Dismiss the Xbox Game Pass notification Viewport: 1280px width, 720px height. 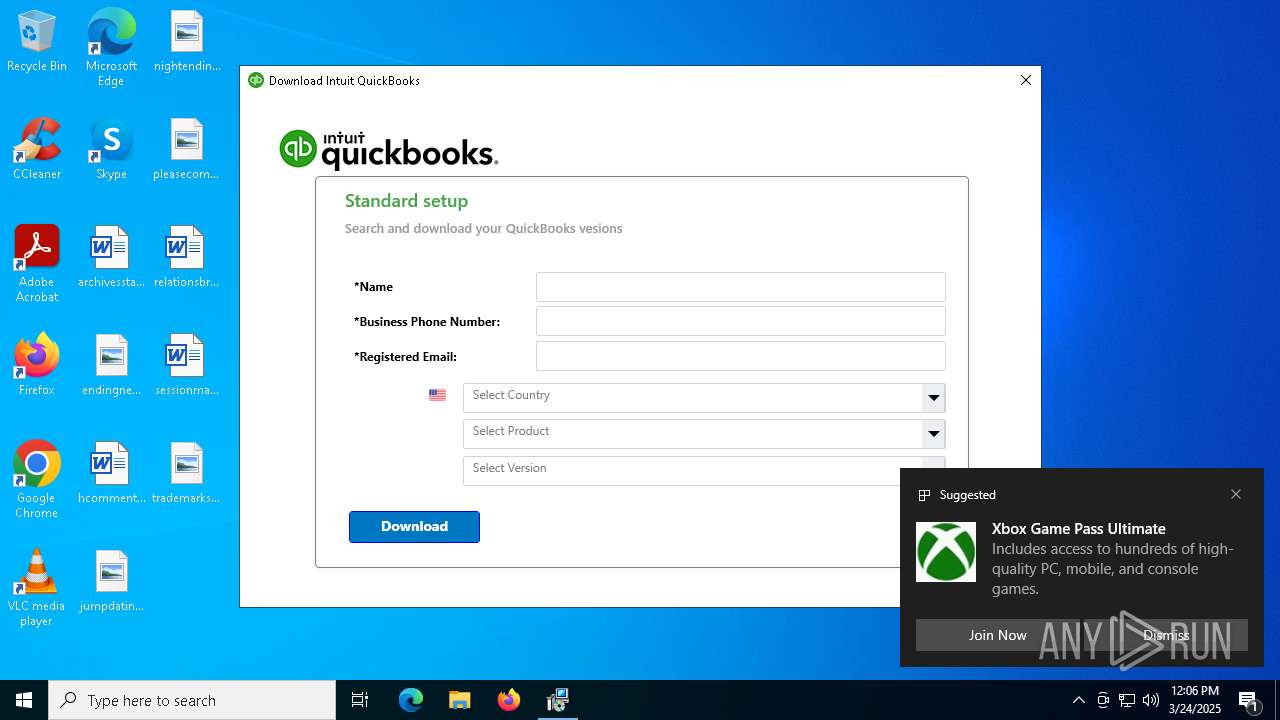(x=1166, y=635)
